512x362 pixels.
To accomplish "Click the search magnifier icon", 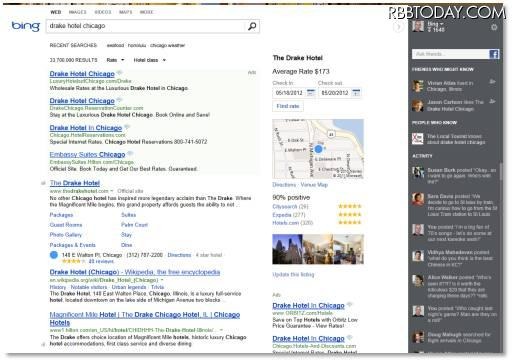I will [x=252, y=26].
